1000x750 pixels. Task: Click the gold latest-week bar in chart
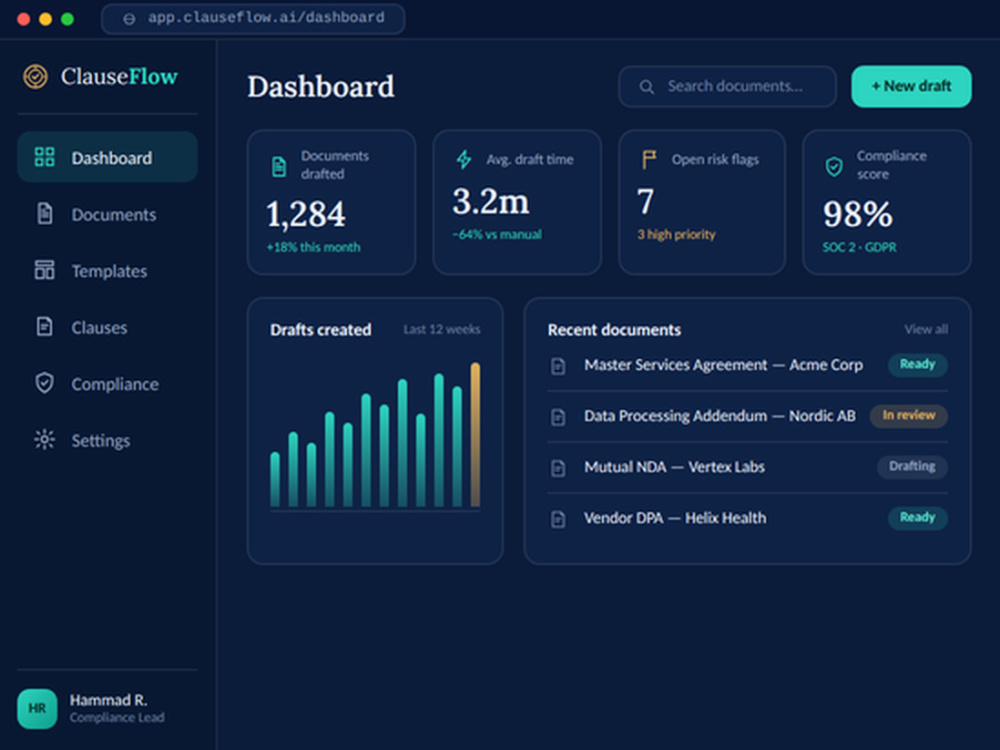click(x=475, y=434)
